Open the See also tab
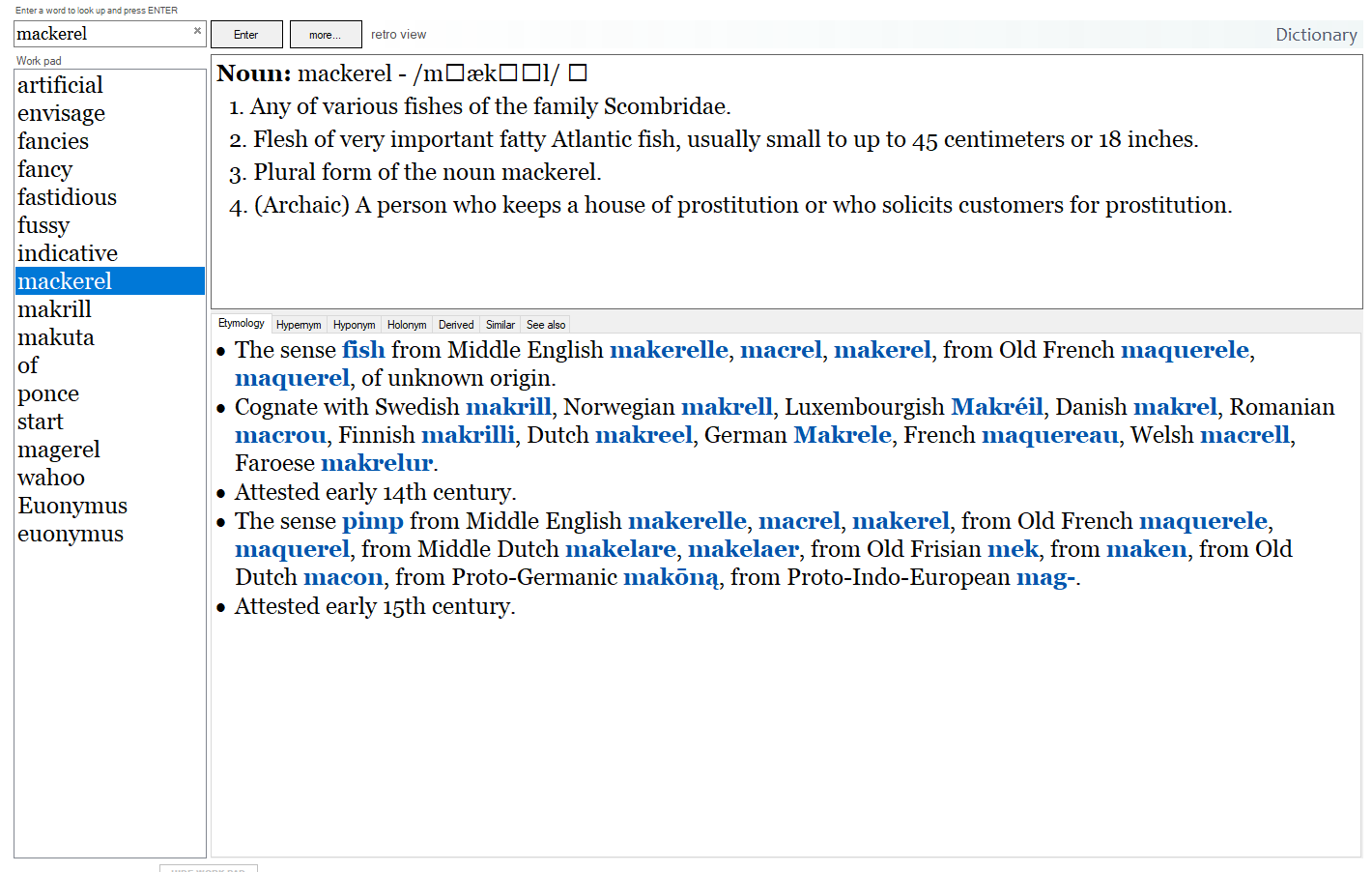 tap(546, 325)
